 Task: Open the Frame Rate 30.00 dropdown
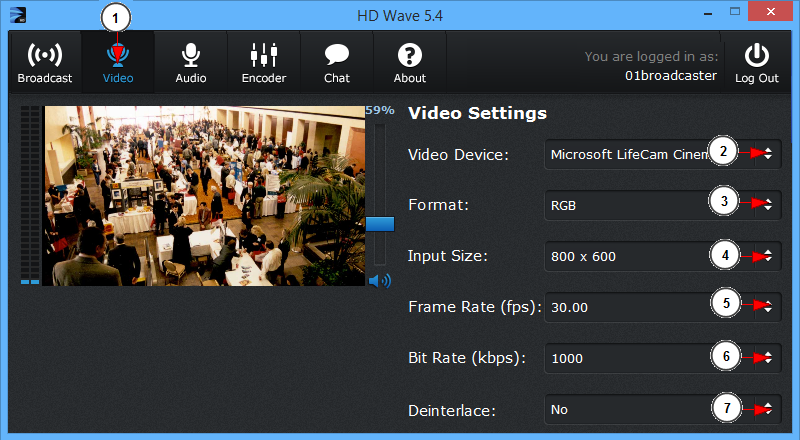(x=663, y=307)
